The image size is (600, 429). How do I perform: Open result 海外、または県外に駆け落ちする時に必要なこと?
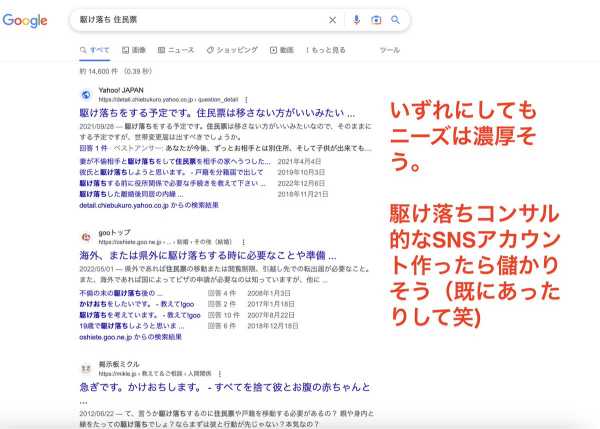click(x=208, y=255)
